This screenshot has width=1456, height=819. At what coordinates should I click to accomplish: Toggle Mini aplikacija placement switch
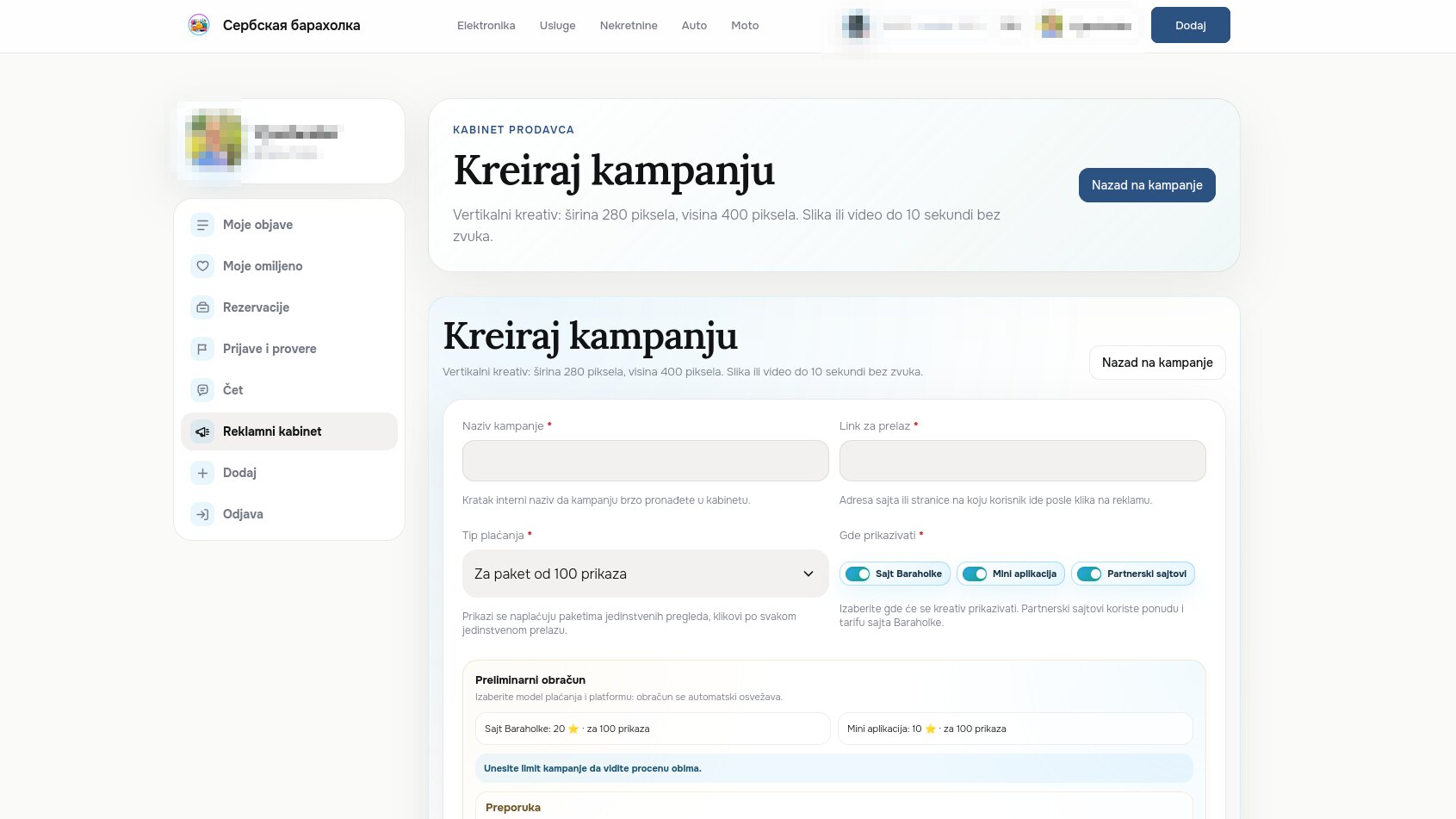click(x=975, y=574)
